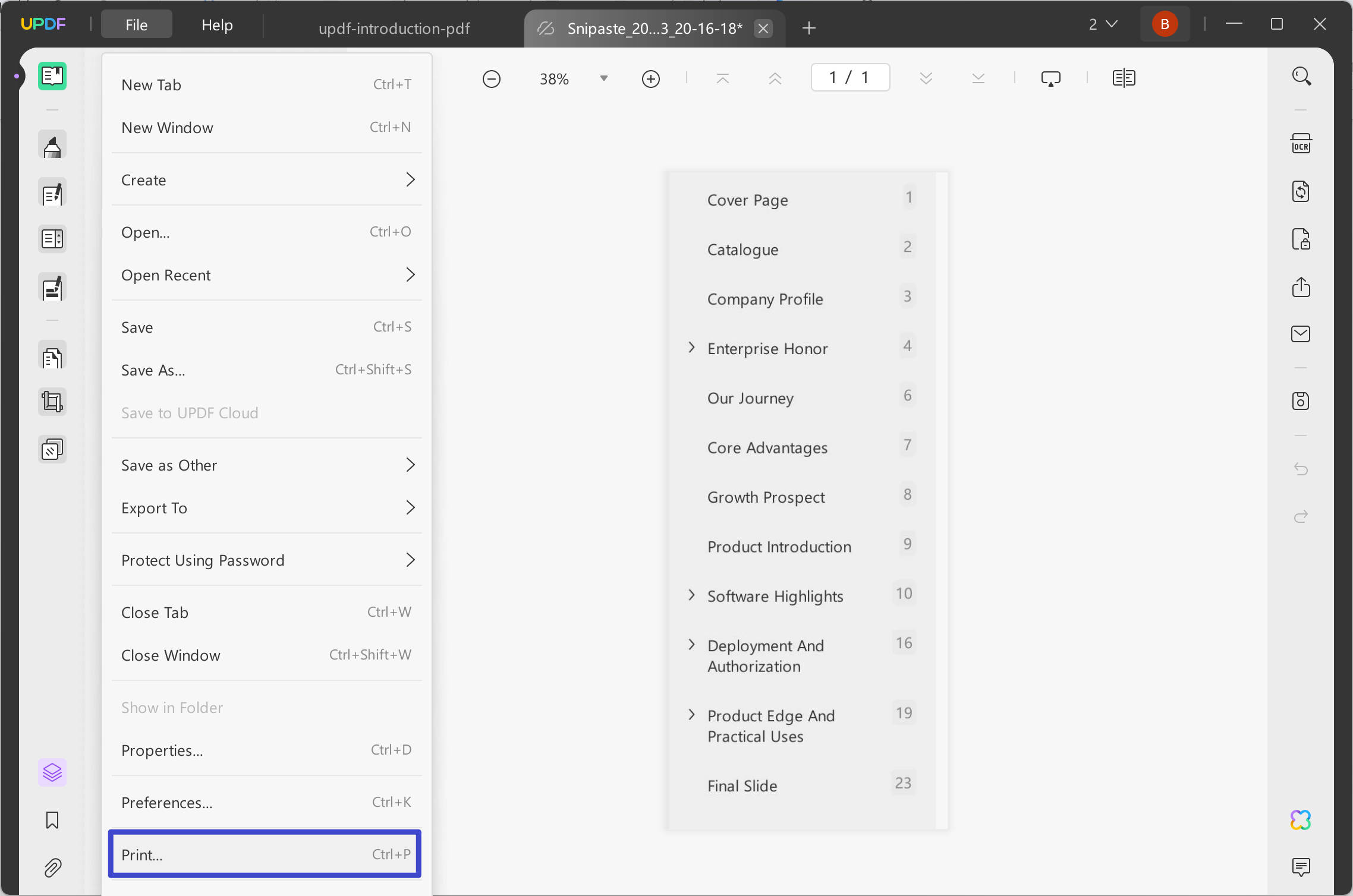Open the Layers panel icon

click(52, 772)
